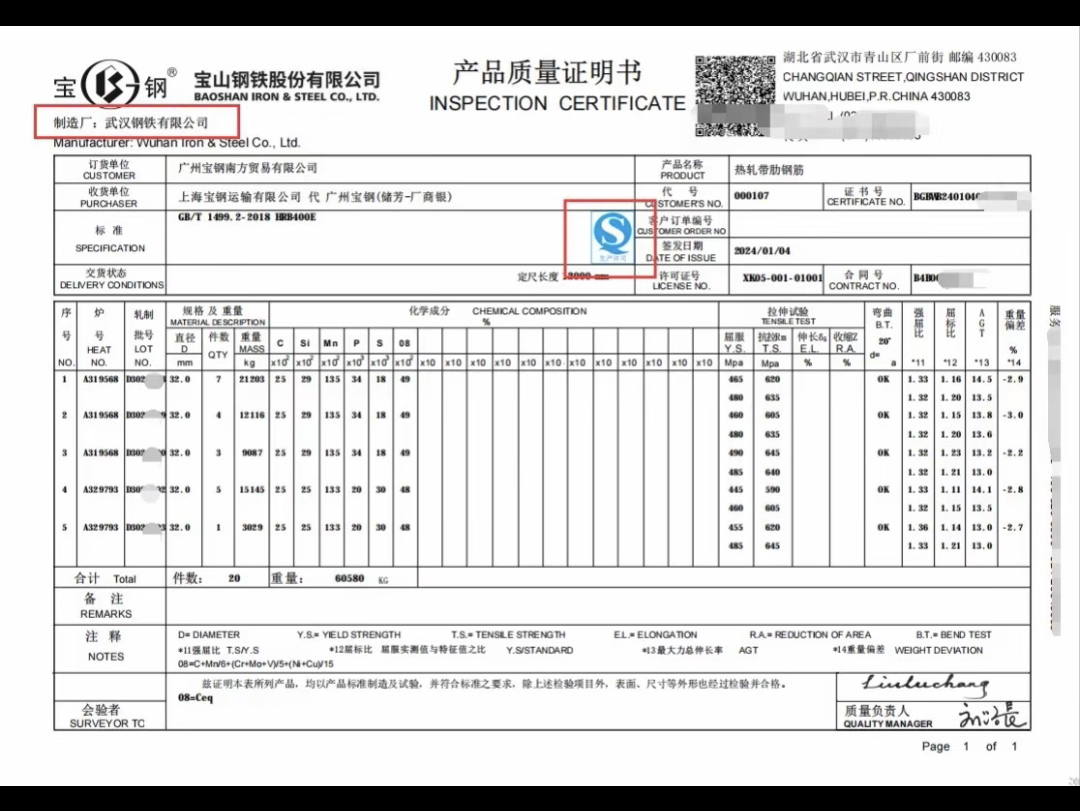Click license number 'XK05-001-01001'

pyautogui.click(x=782, y=278)
